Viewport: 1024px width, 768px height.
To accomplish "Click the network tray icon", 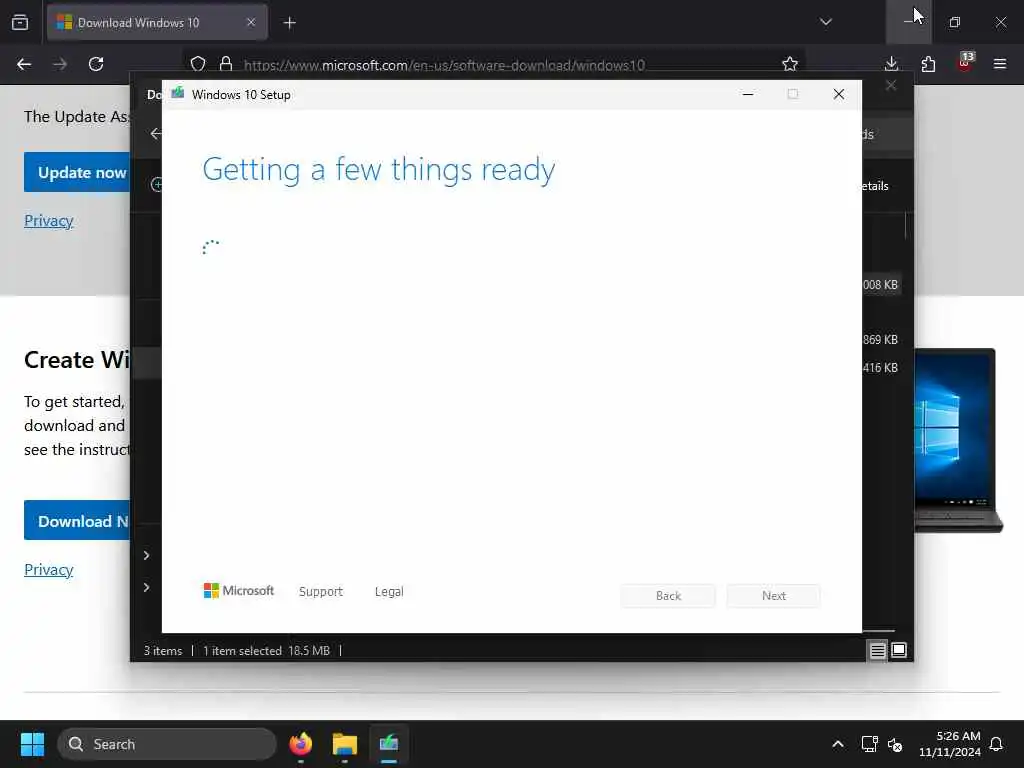I will tap(869, 744).
